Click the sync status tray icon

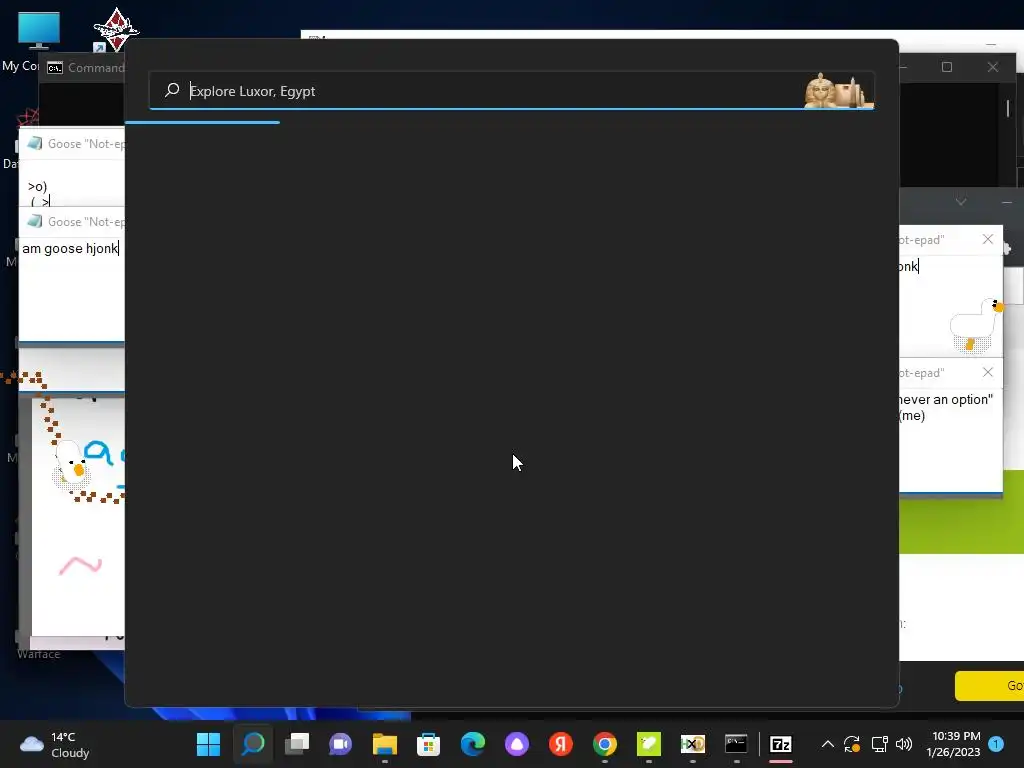pos(852,744)
